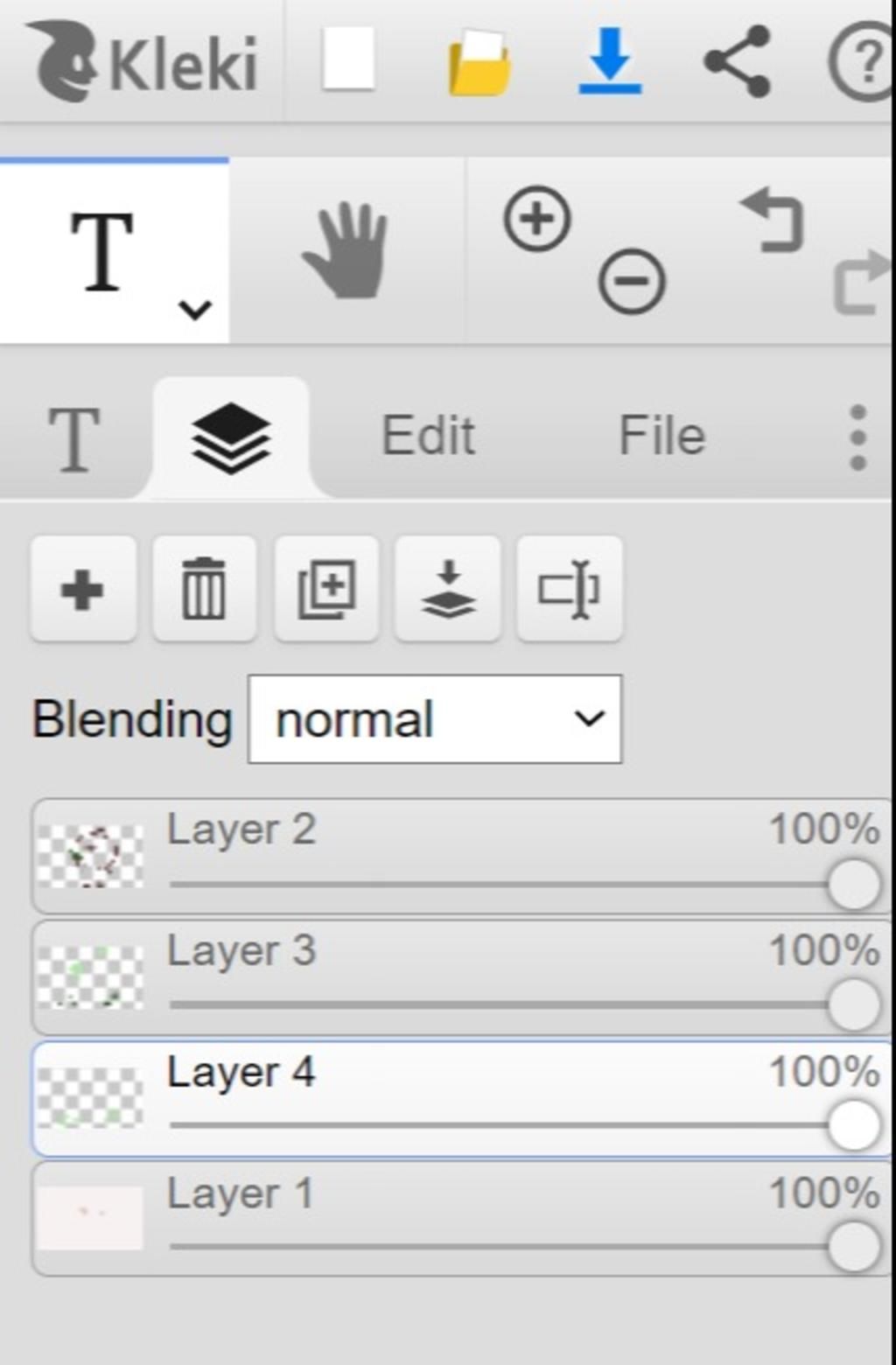
Task: Duplicate the current layer
Action: pyautogui.click(x=326, y=589)
